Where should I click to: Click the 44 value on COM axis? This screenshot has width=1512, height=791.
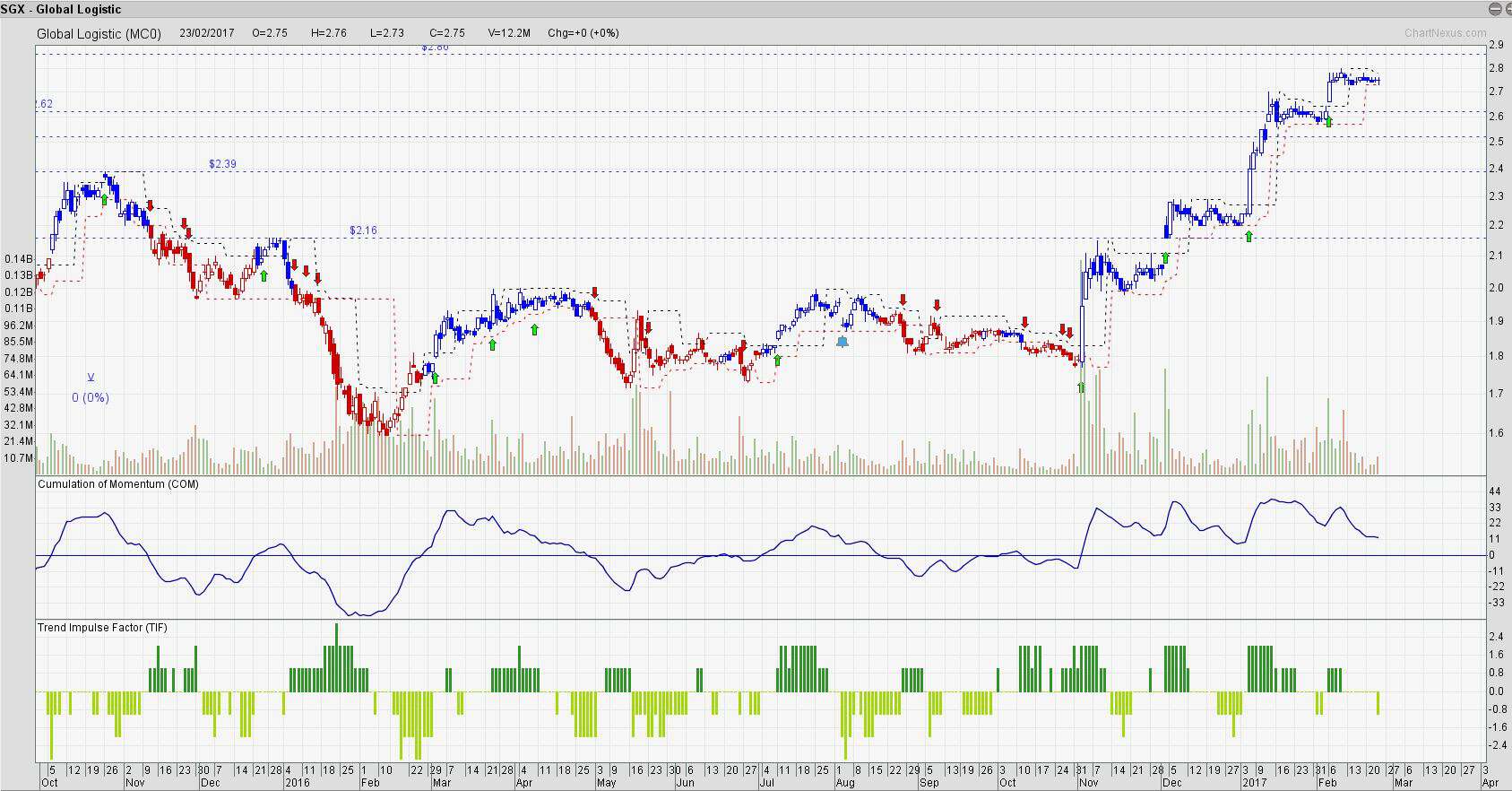click(1494, 491)
